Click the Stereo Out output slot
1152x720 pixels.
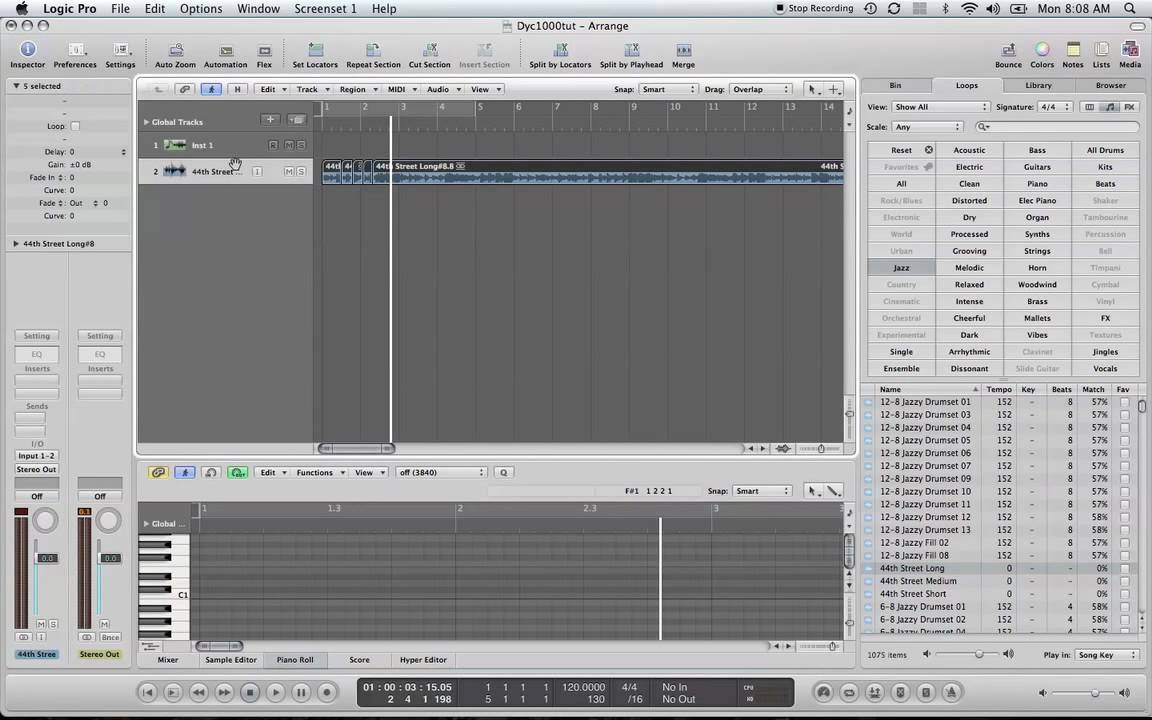37,469
